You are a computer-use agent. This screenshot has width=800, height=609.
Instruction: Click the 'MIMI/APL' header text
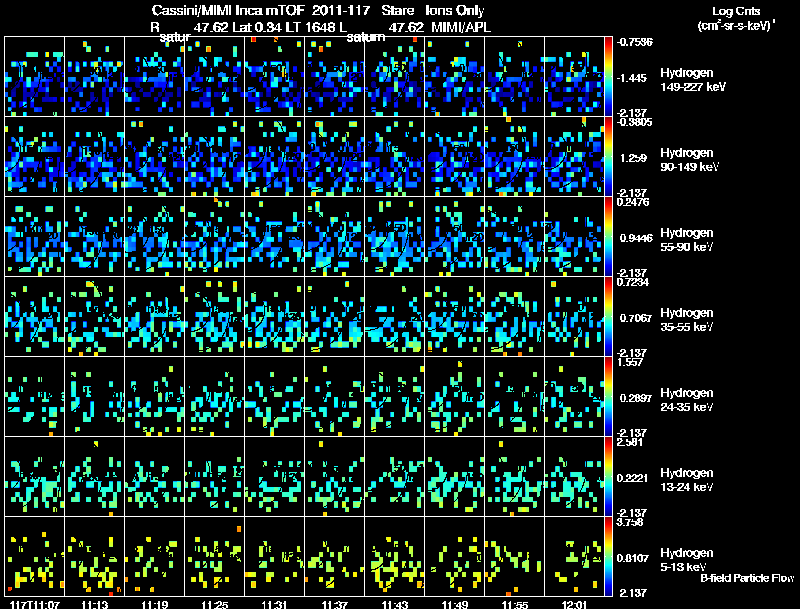[x=461, y=27]
